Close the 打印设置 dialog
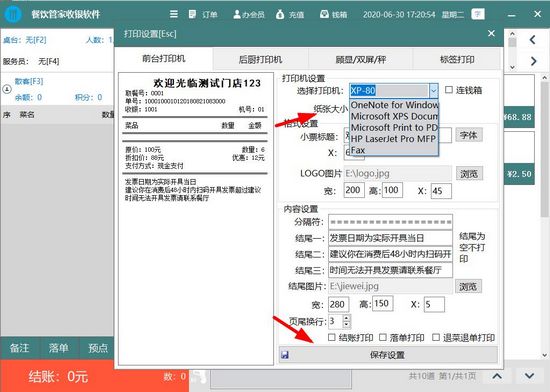 tap(491, 33)
